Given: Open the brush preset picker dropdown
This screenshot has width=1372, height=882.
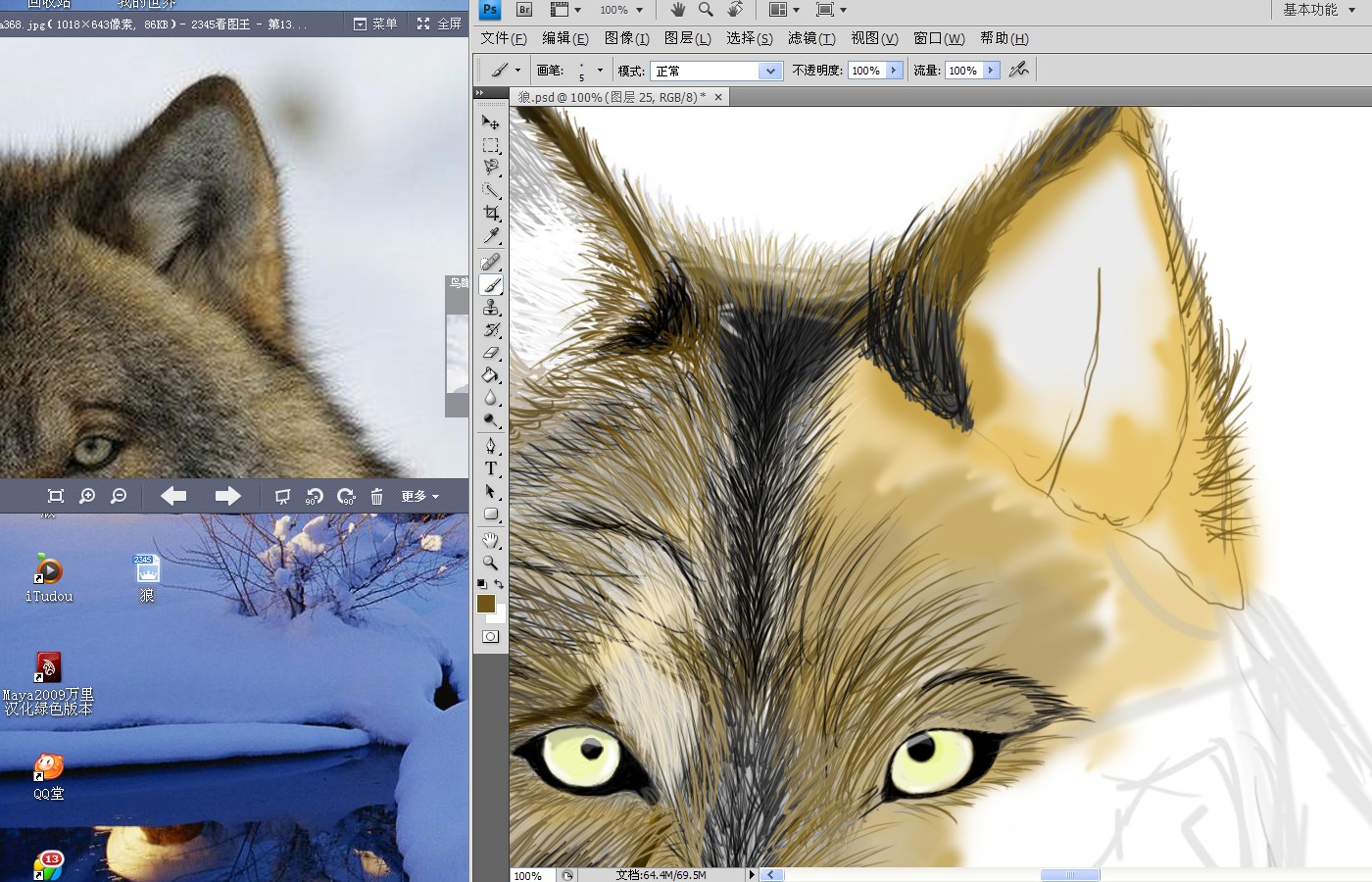Looking at the screenshot, I should [600, 71].
